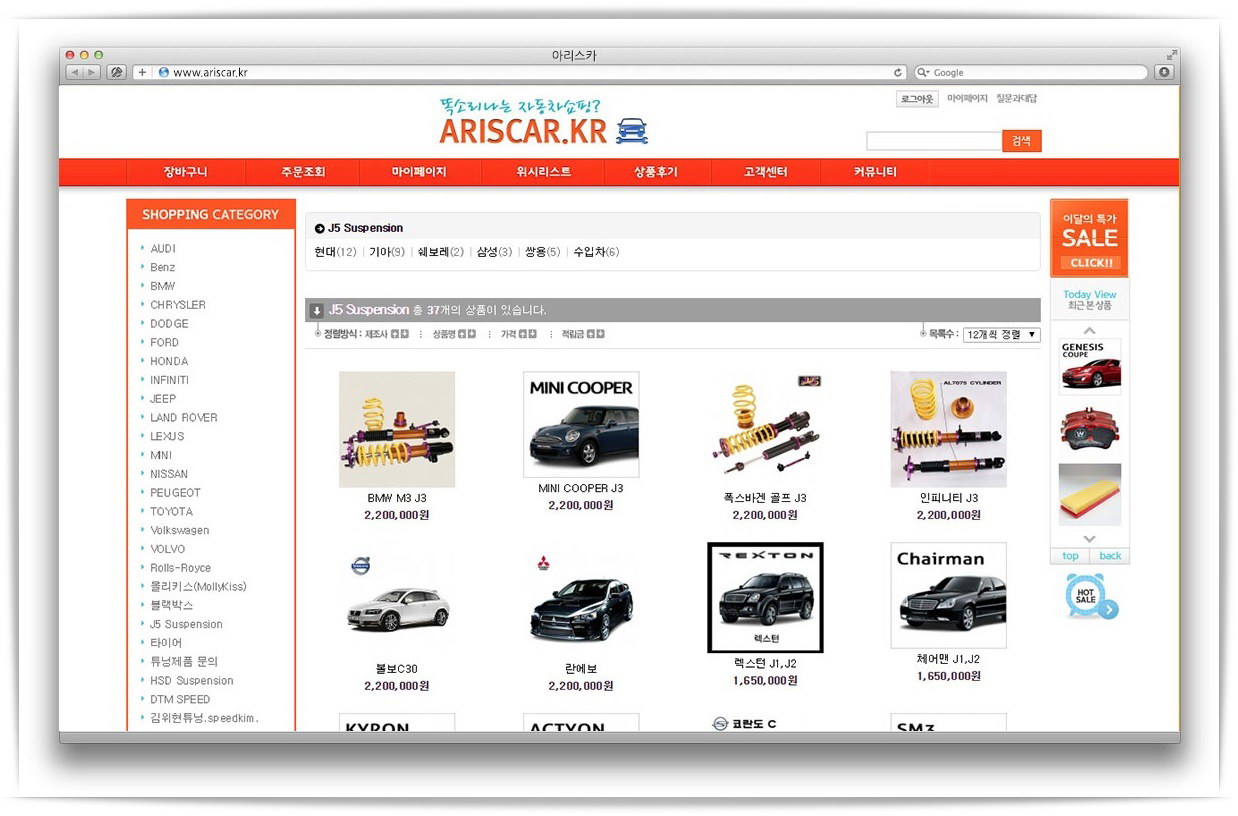Open the 12개씩 정렬 list count dropdown
Viewport: 1238px width, 816px height.
coord(1001,335)
